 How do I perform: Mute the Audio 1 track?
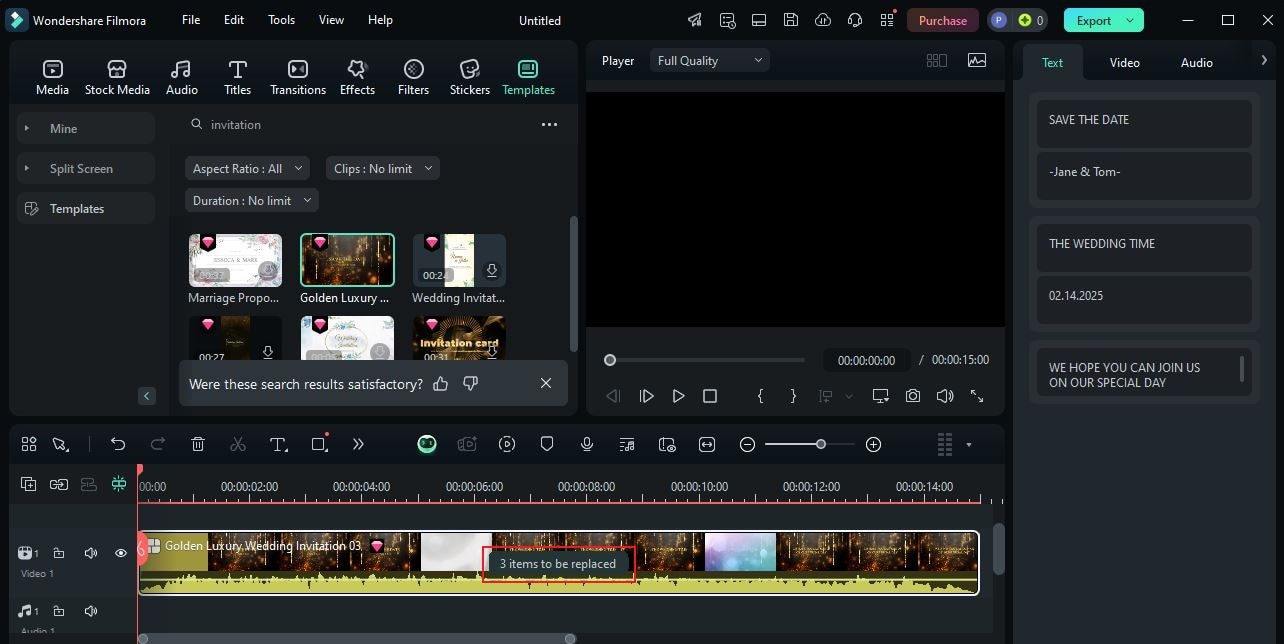[91, 611]
